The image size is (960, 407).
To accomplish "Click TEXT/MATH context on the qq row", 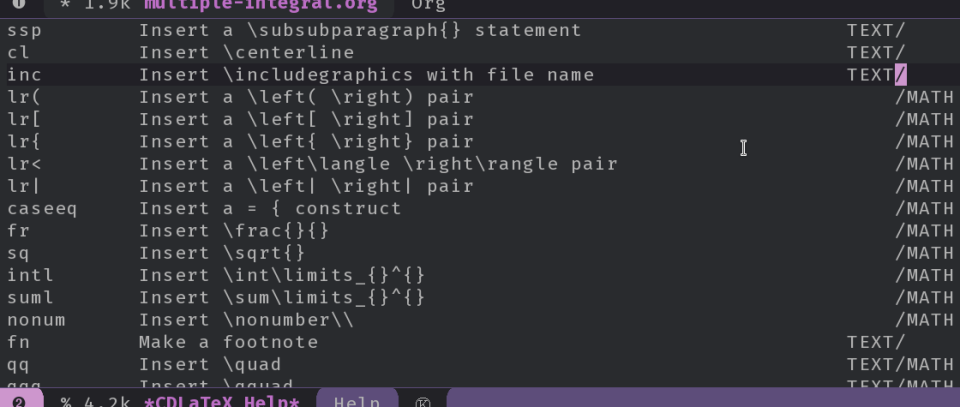I will click(x=900, y=364).
